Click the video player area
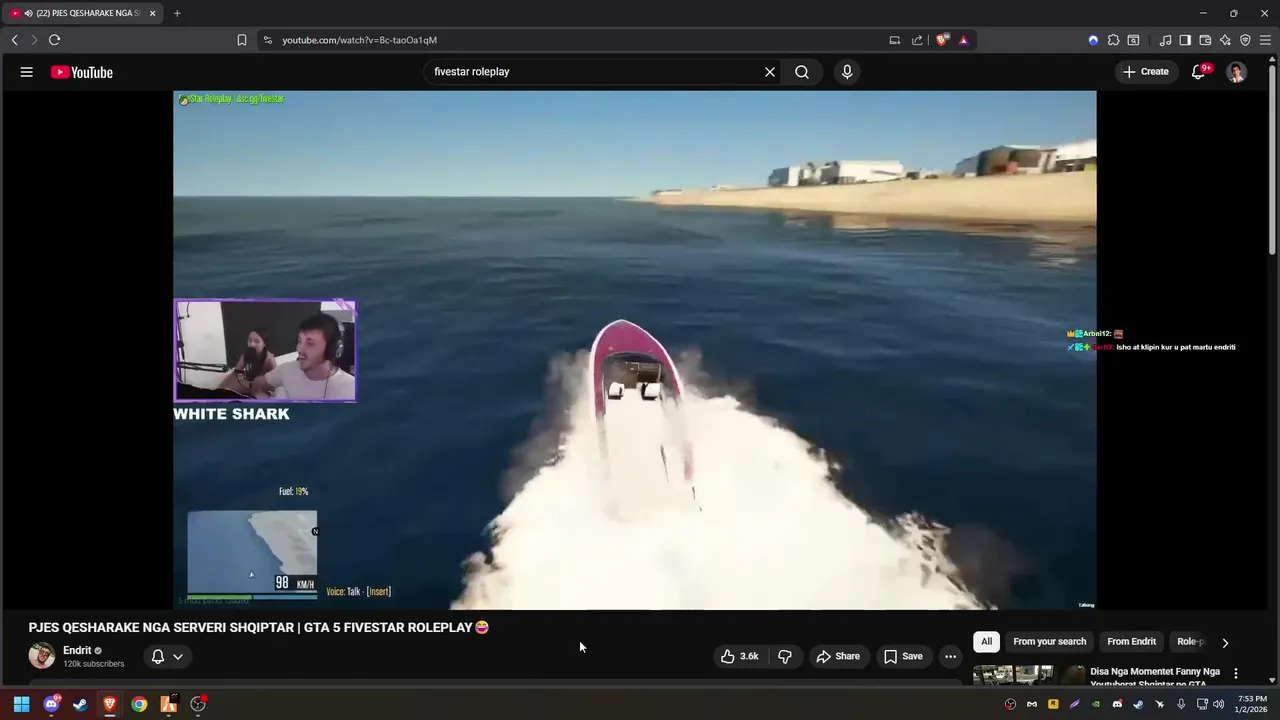Screen dimensions: 1280x720 635,350
